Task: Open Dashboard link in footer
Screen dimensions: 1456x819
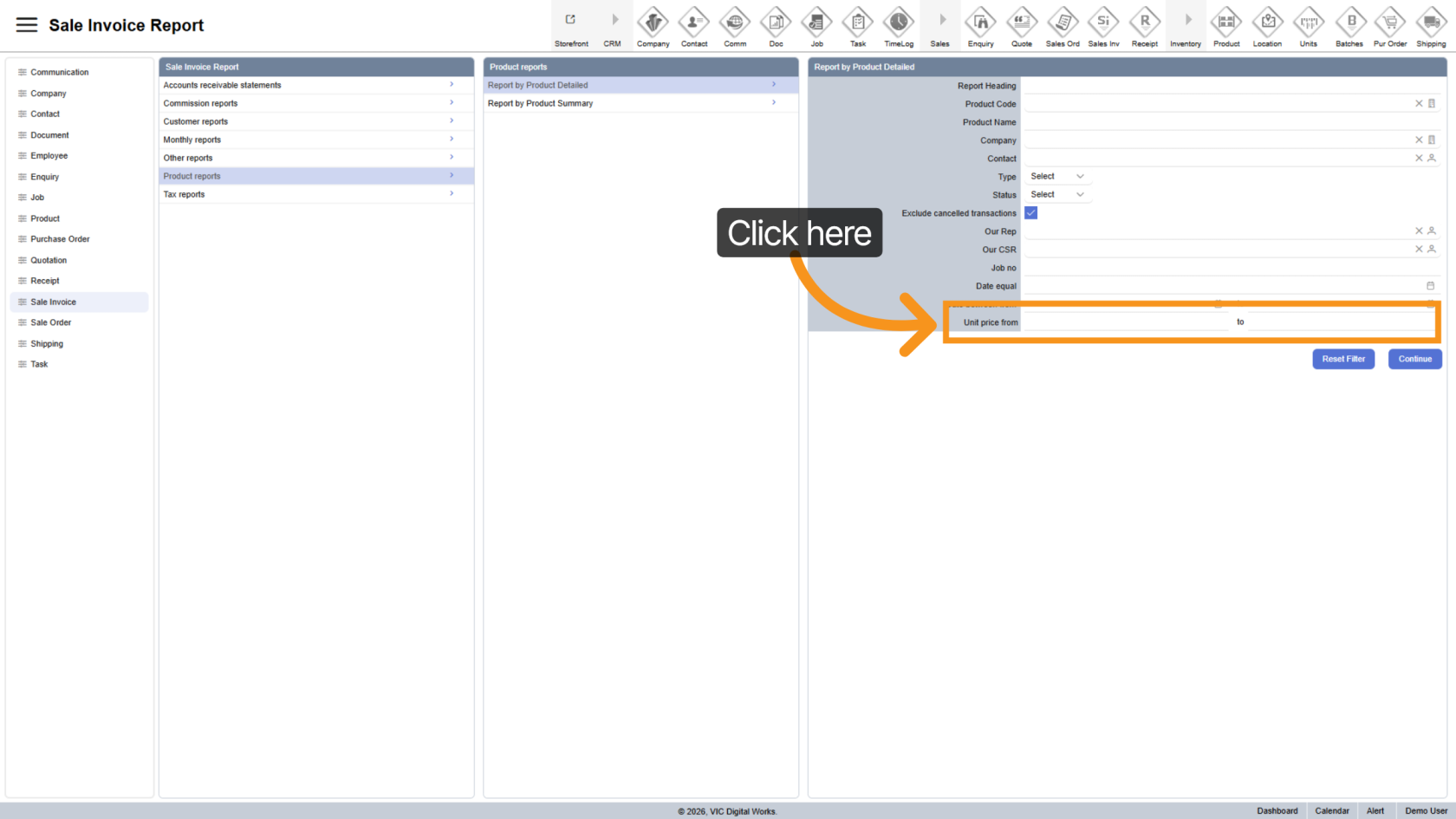Action: (1277, 811)
